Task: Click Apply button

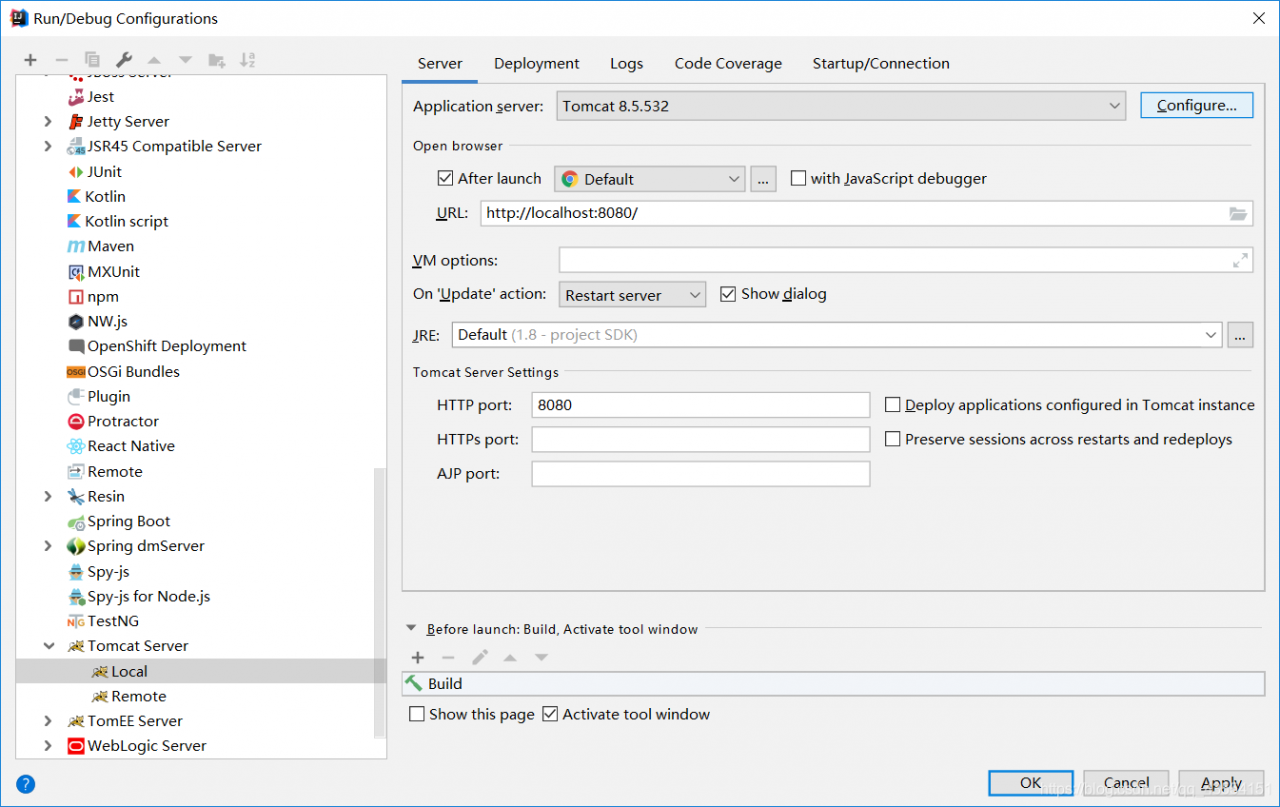Action: click(x=1222, y=783)
